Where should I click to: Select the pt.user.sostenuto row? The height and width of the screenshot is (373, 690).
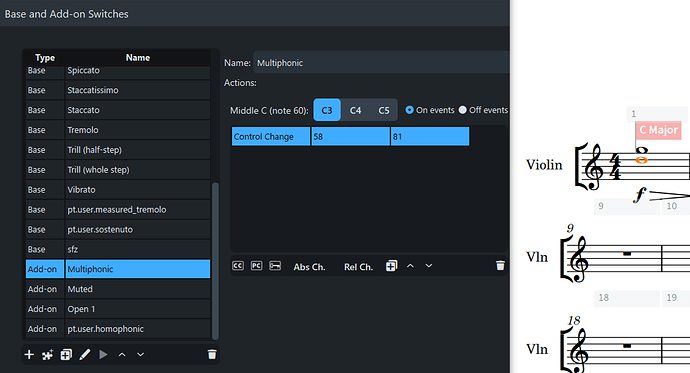pyautogui.click(x=118, y=230)
